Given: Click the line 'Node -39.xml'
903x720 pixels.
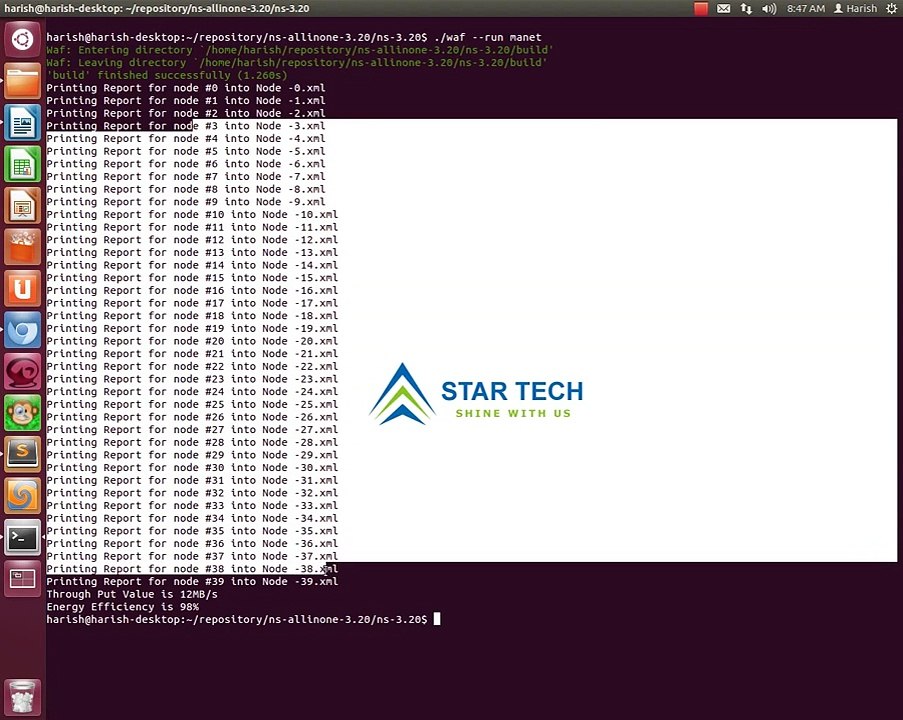Looking at the screenshot, I should tap(192, 582).
